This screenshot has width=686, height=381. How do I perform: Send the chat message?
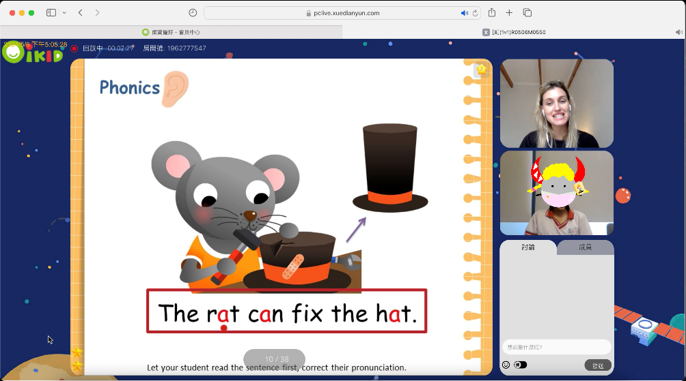pos(598,365)
